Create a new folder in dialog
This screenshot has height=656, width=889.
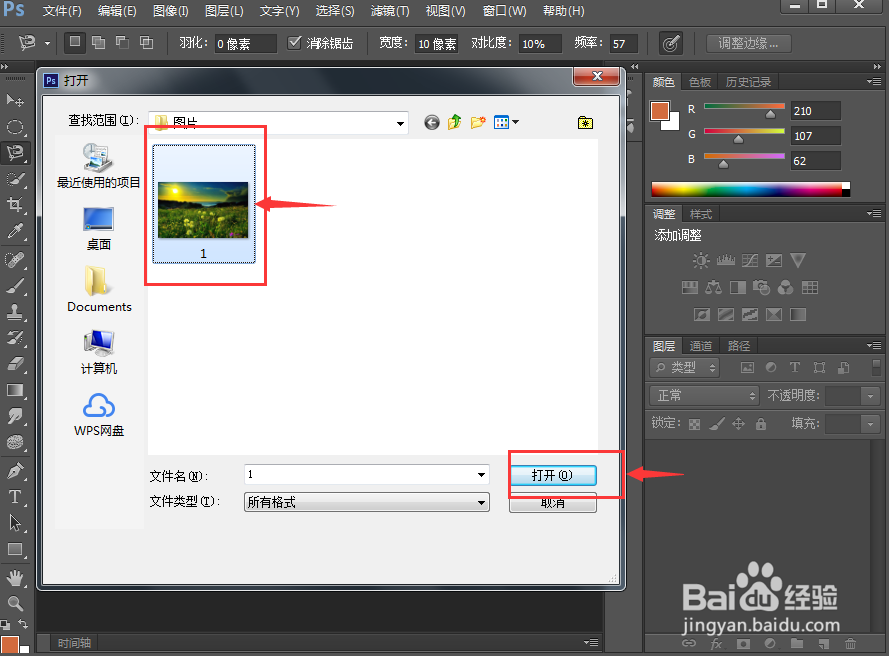click(479, 122)
